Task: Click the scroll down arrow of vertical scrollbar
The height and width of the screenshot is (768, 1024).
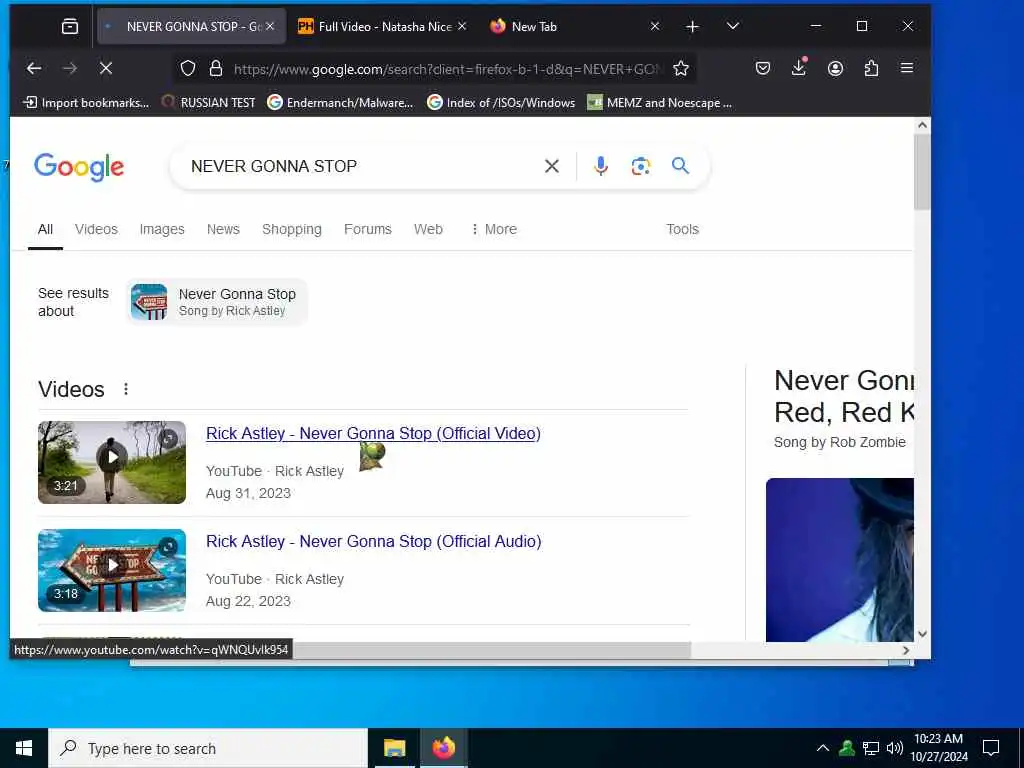Action: (x=922, y=633)
